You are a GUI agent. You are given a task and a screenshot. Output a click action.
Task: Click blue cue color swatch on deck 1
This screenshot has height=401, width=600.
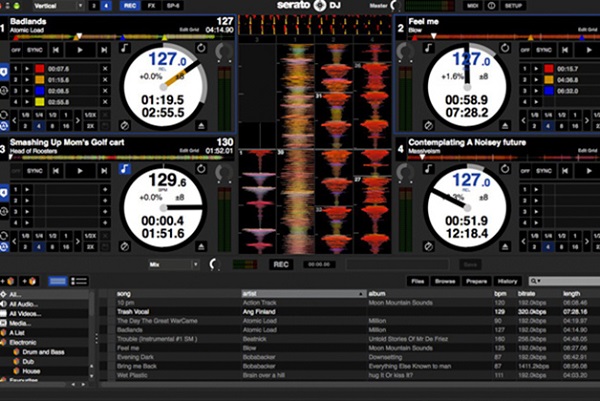tap(40, 91)
